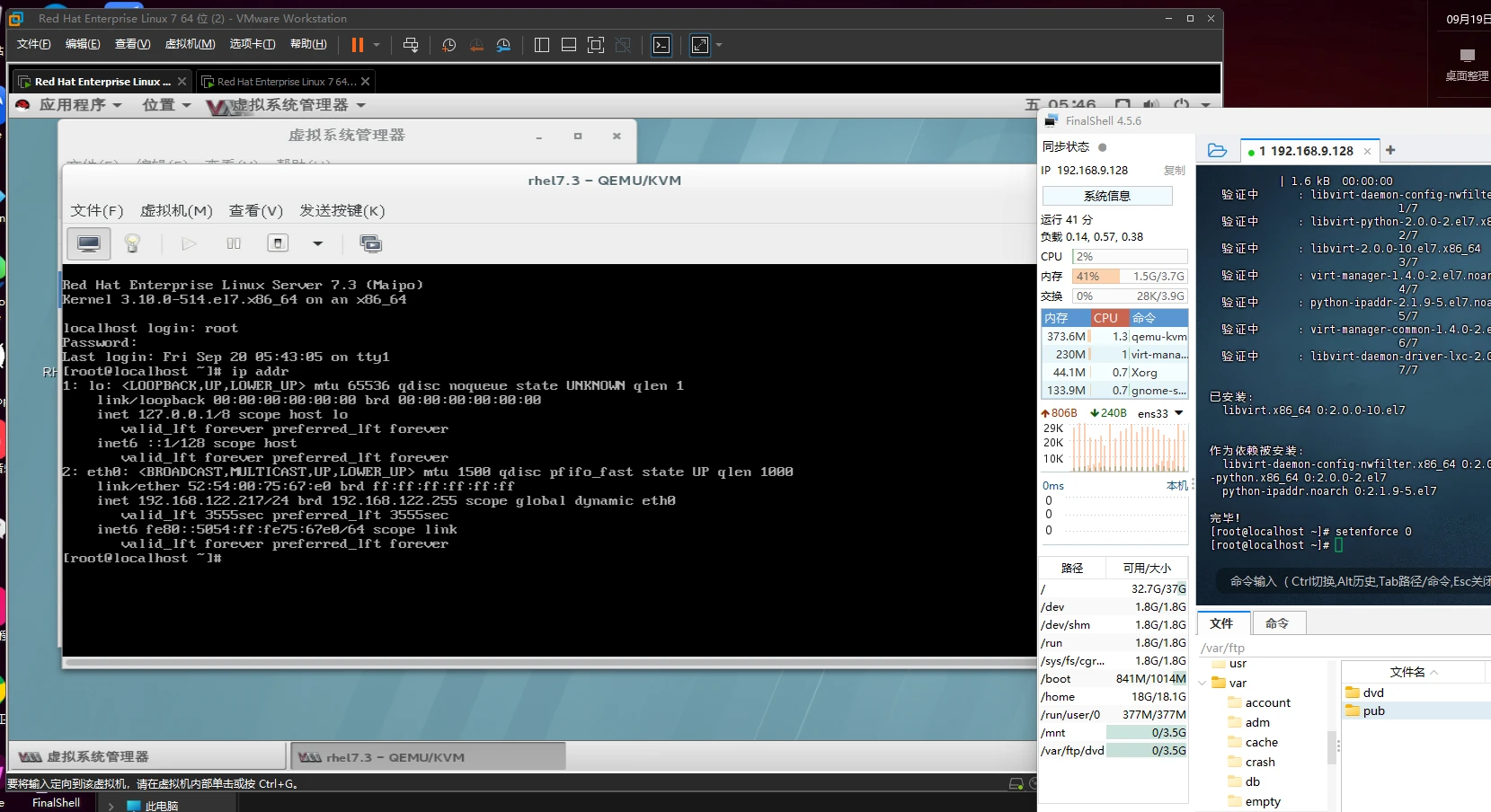The image size is (1491, 812).
Task: Click the shut down virtual machine icon
Action: point(278,243)
